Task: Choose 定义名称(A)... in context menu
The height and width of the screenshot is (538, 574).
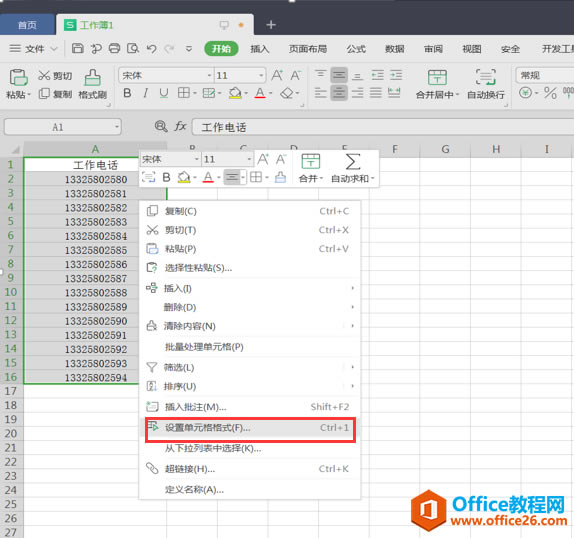Action: point(250,489)
